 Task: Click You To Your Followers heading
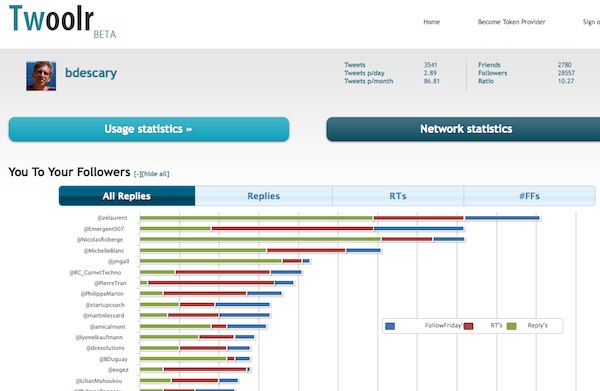(69, 172)
